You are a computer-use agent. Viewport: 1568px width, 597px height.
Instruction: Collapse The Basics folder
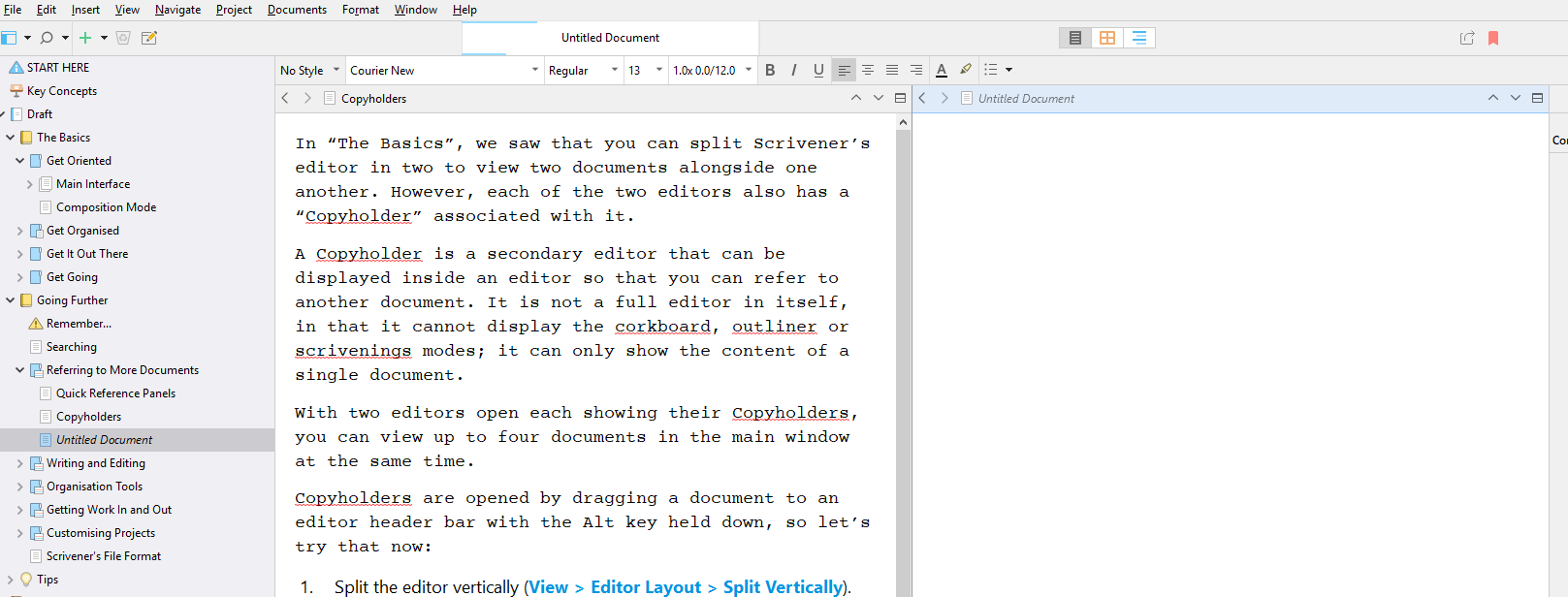click(11, 138)
